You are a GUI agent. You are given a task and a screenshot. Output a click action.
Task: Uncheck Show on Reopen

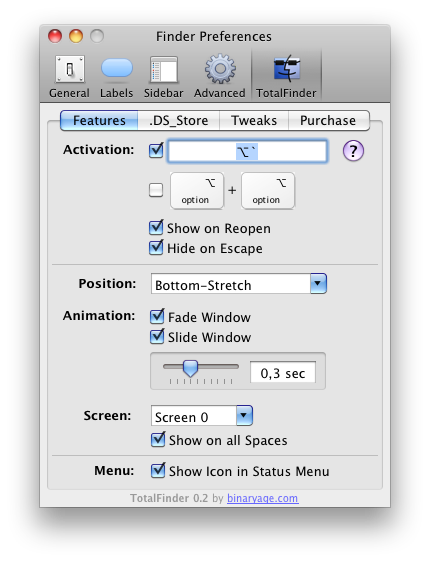[156, 228]
